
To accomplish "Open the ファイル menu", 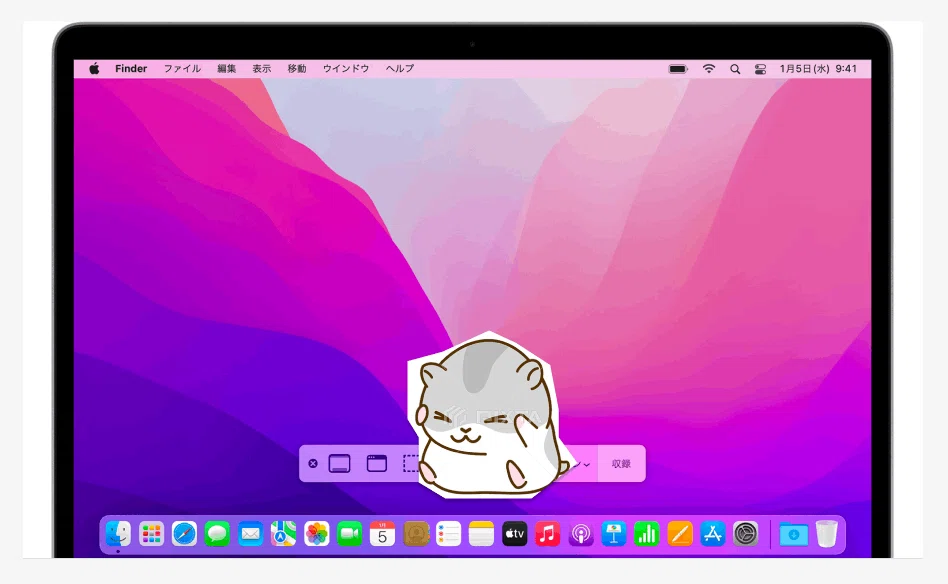I will click(182, 69).
